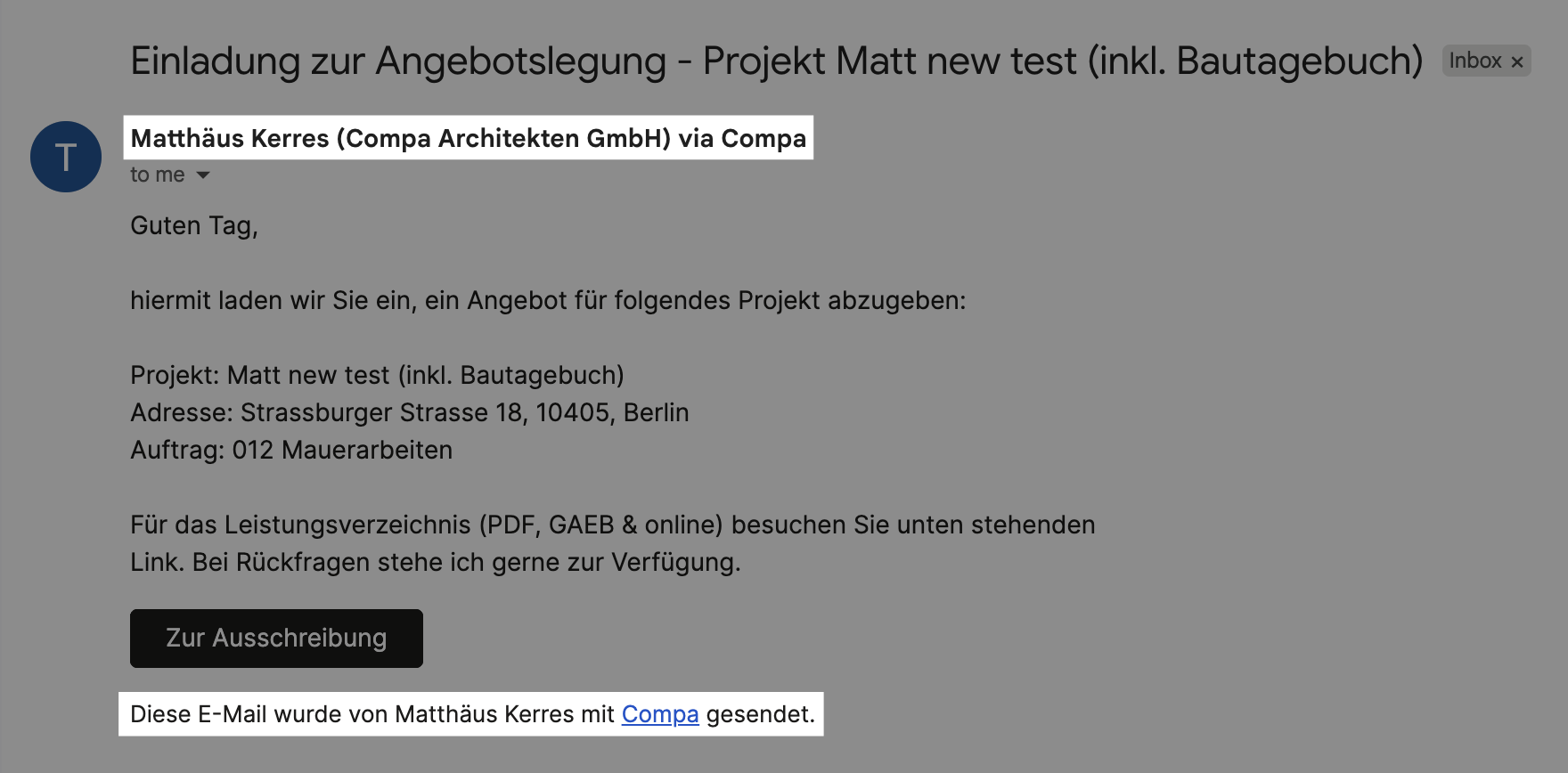Click the 'Guten Tag,' greeting line
The image size is (1568, 773).
pyautogui.click(x=194, y=225)
